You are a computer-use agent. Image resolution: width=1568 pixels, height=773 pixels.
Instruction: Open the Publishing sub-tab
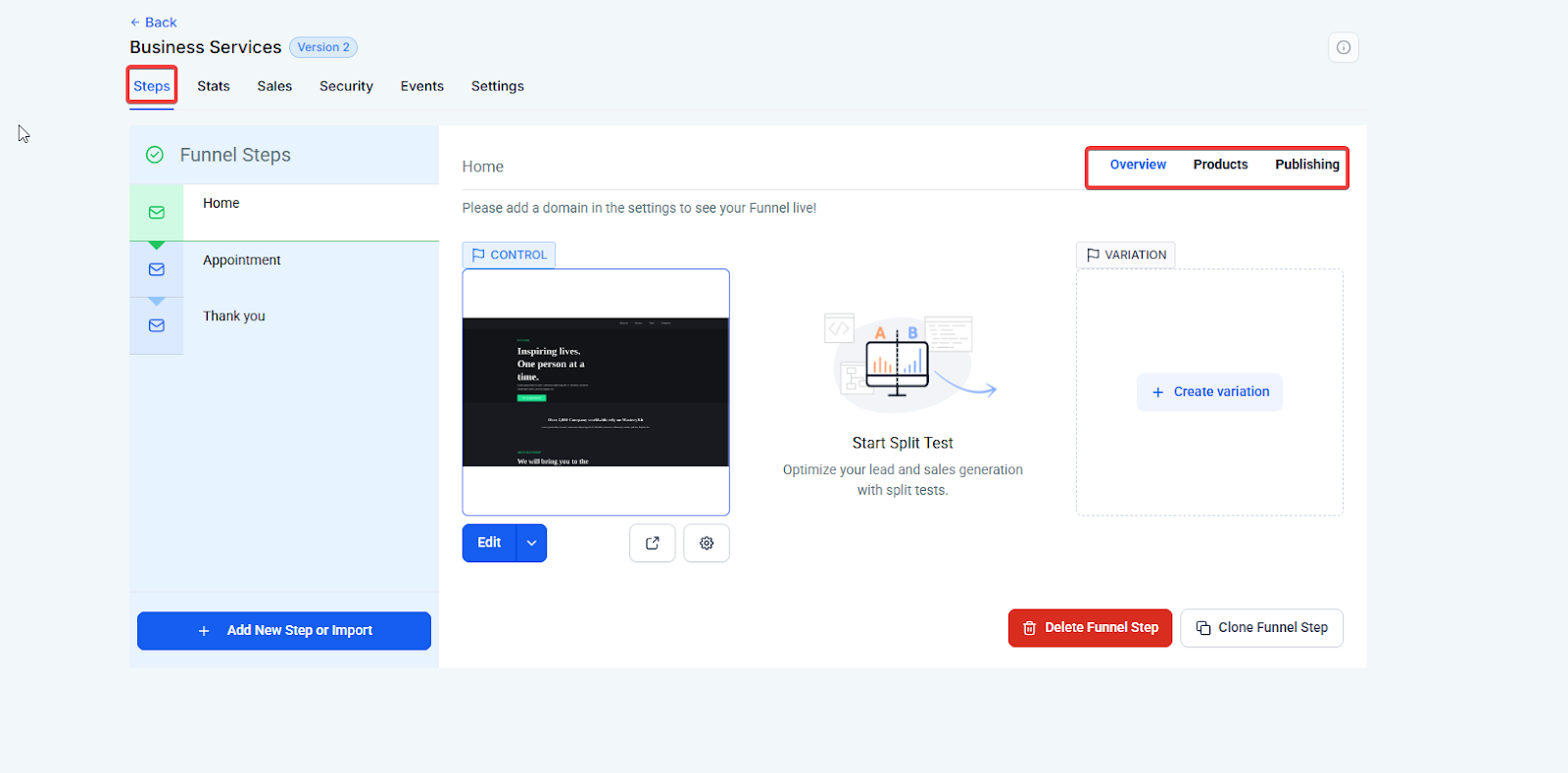(1307, 165)
